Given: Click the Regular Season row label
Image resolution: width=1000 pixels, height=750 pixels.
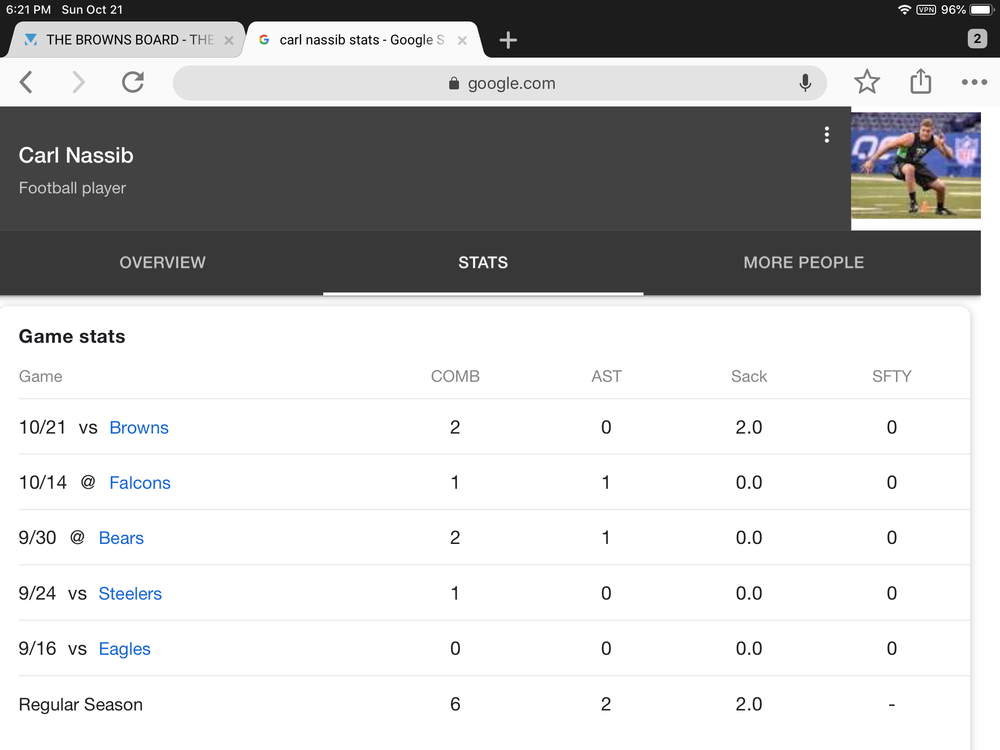Looking at the screenshot, I should pyautogui.click(x=80, y=704).
